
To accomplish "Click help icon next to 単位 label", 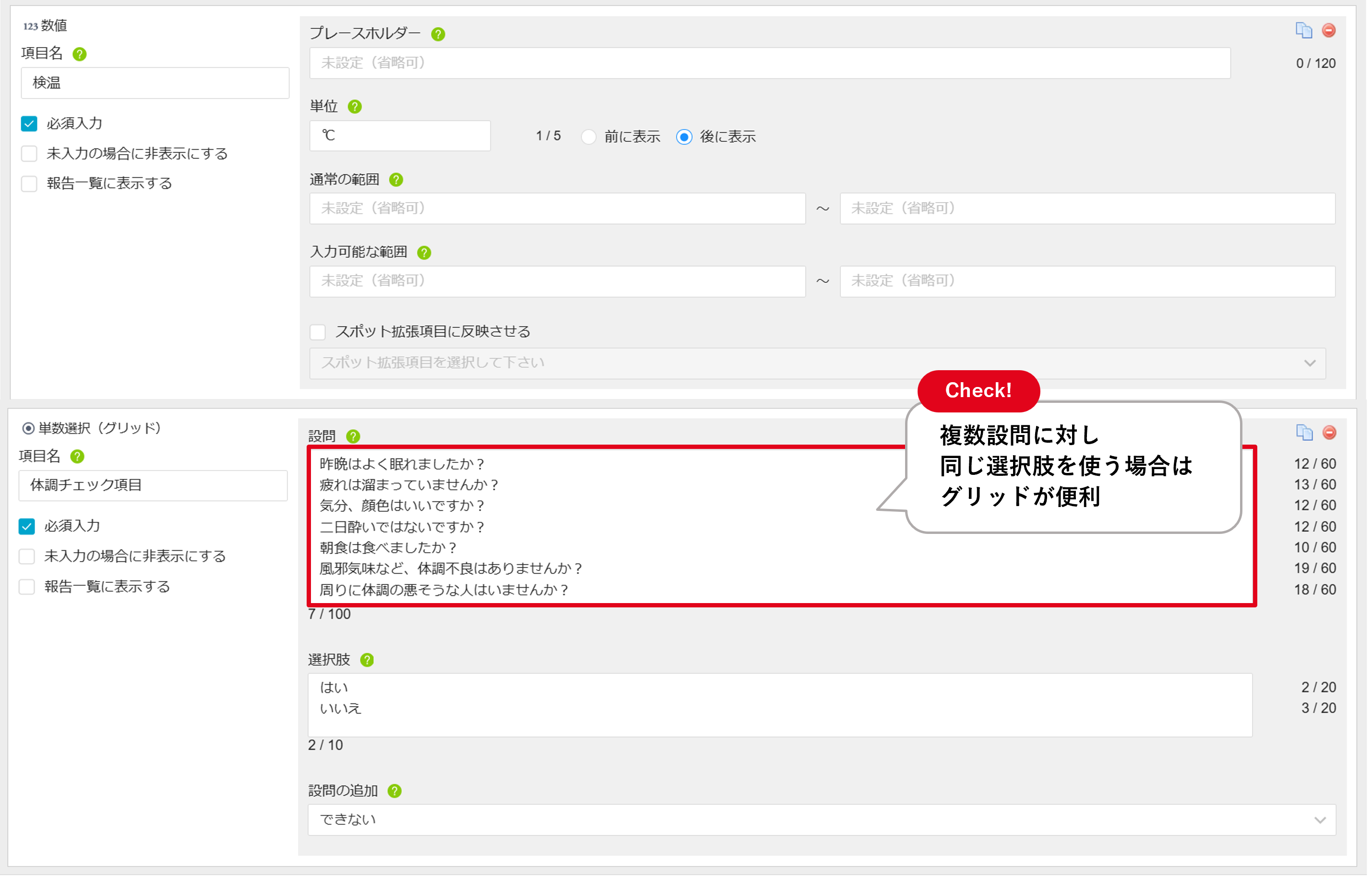I will click(355, 107).
